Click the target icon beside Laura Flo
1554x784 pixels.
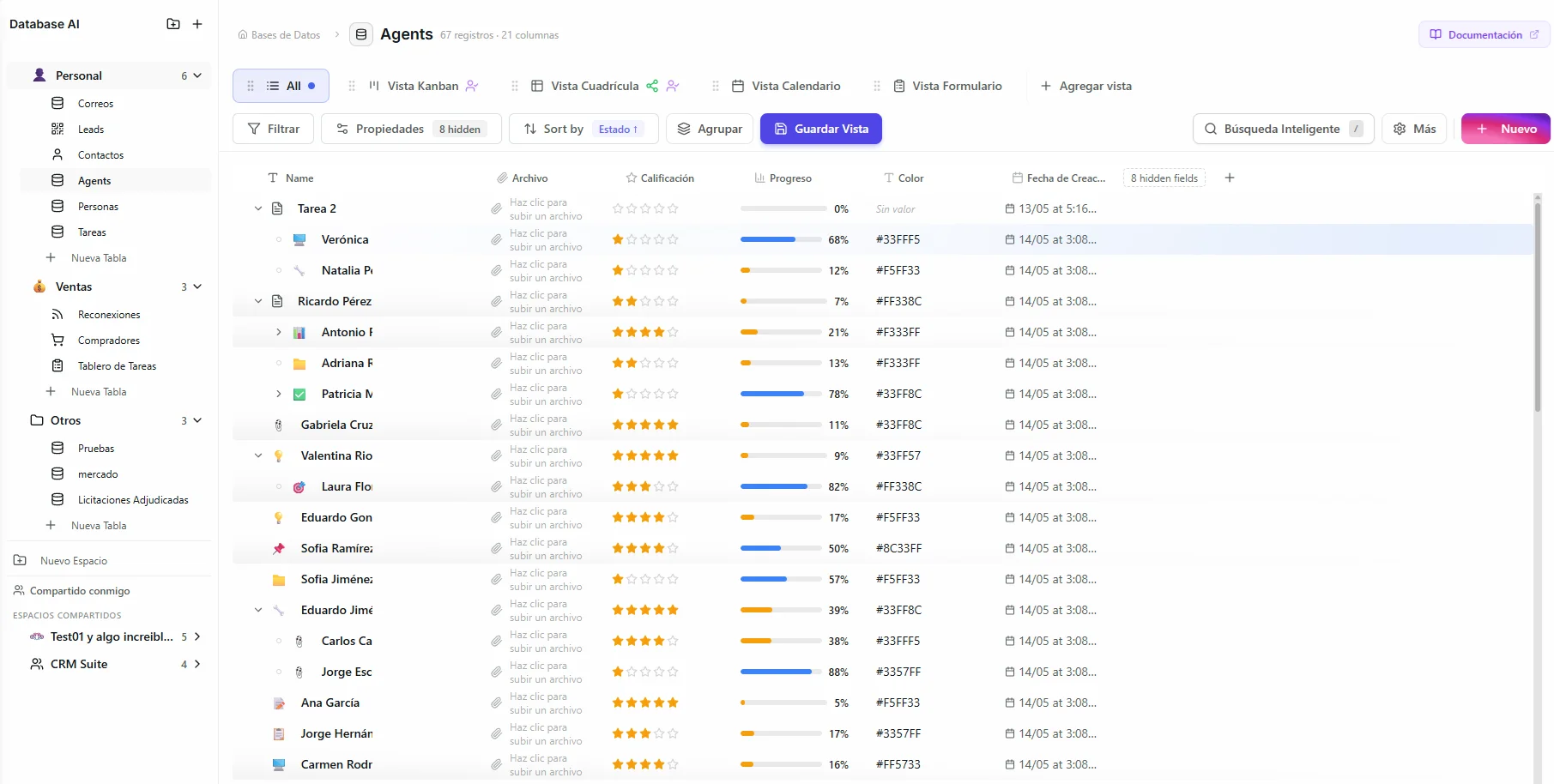click(x=299, y=486)
